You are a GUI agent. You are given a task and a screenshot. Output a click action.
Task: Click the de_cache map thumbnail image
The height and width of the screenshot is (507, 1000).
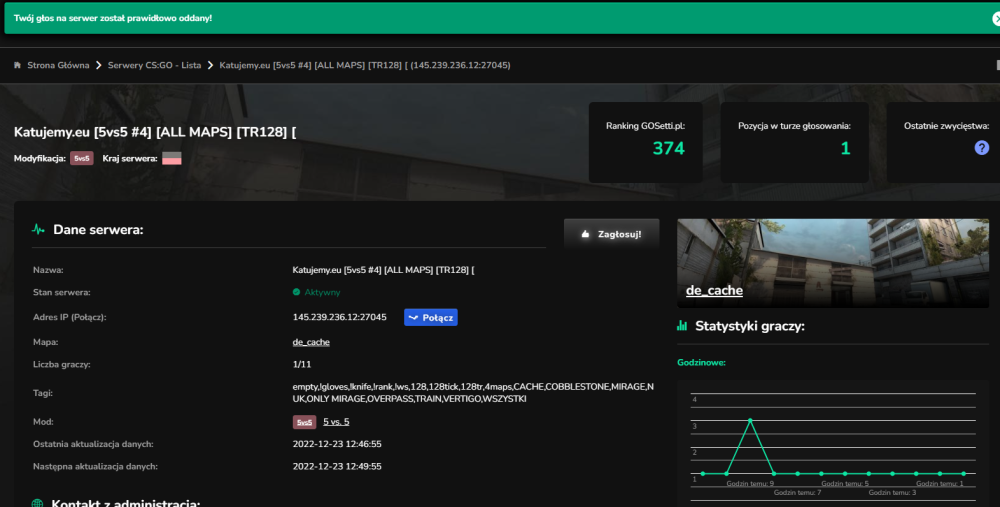[833, 263]
